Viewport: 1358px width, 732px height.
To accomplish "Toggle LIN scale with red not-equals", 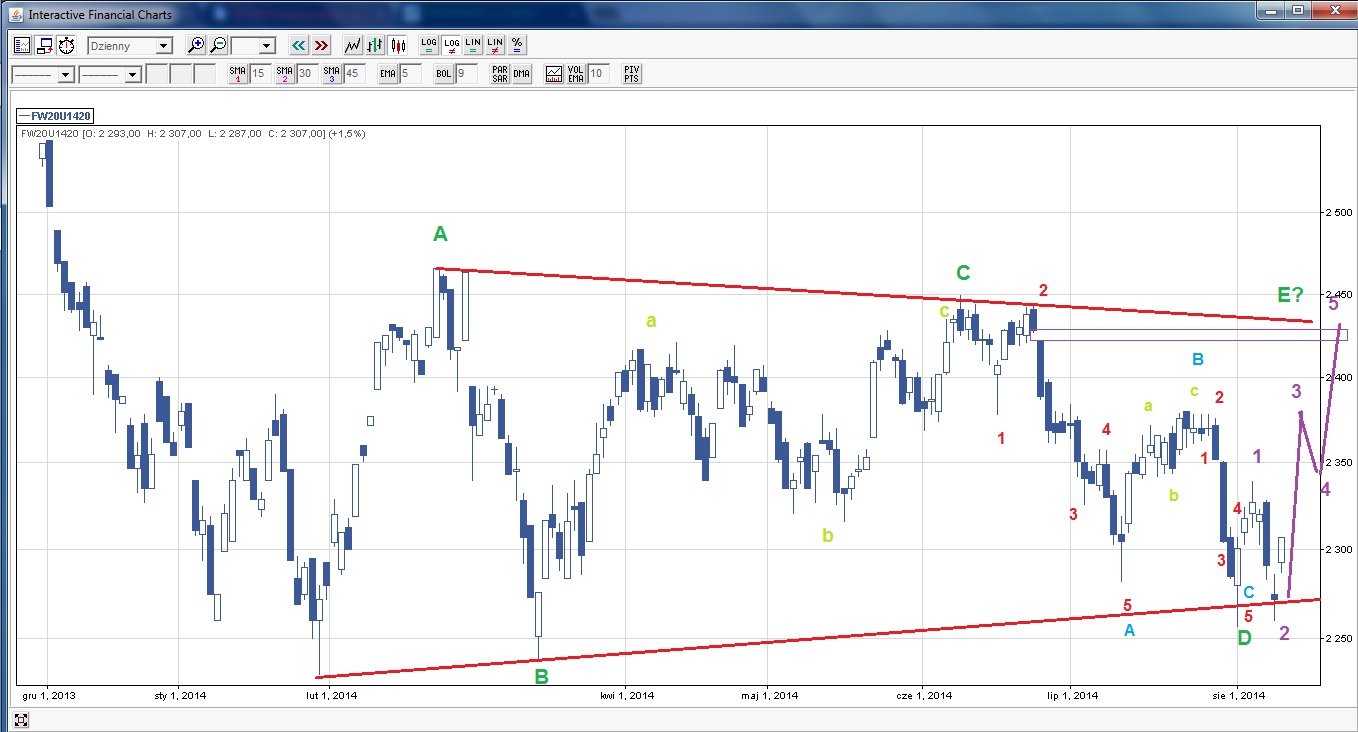I will pyautogui.click(x=495, y=45).
